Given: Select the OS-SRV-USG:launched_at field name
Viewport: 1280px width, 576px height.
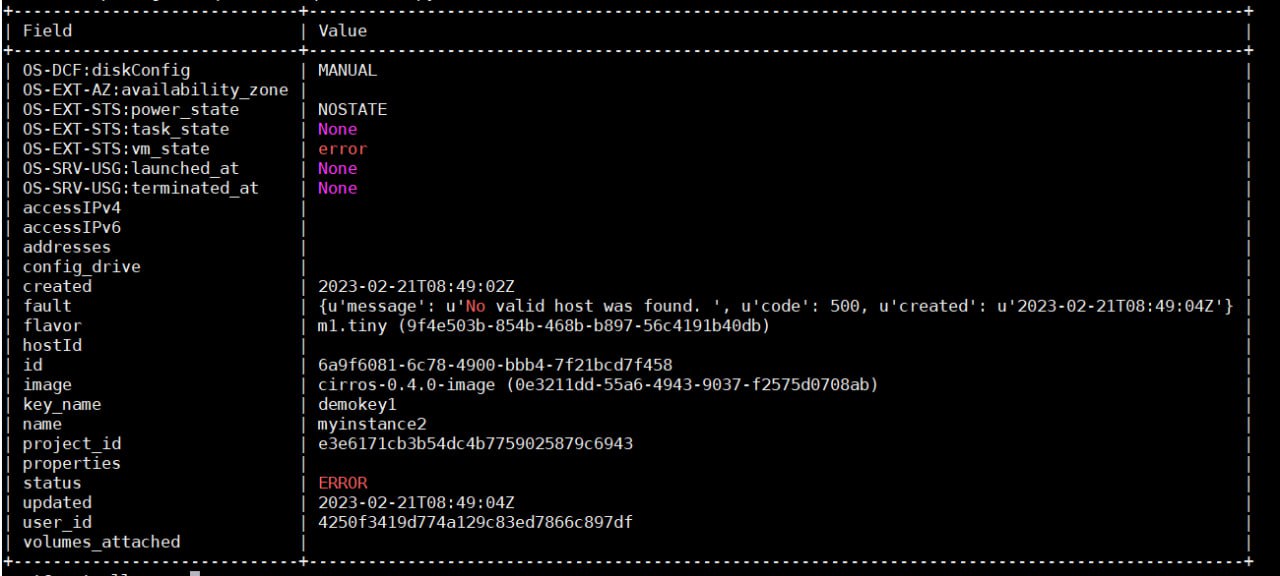Looking at the screenshot, I should tap(131, 168).
